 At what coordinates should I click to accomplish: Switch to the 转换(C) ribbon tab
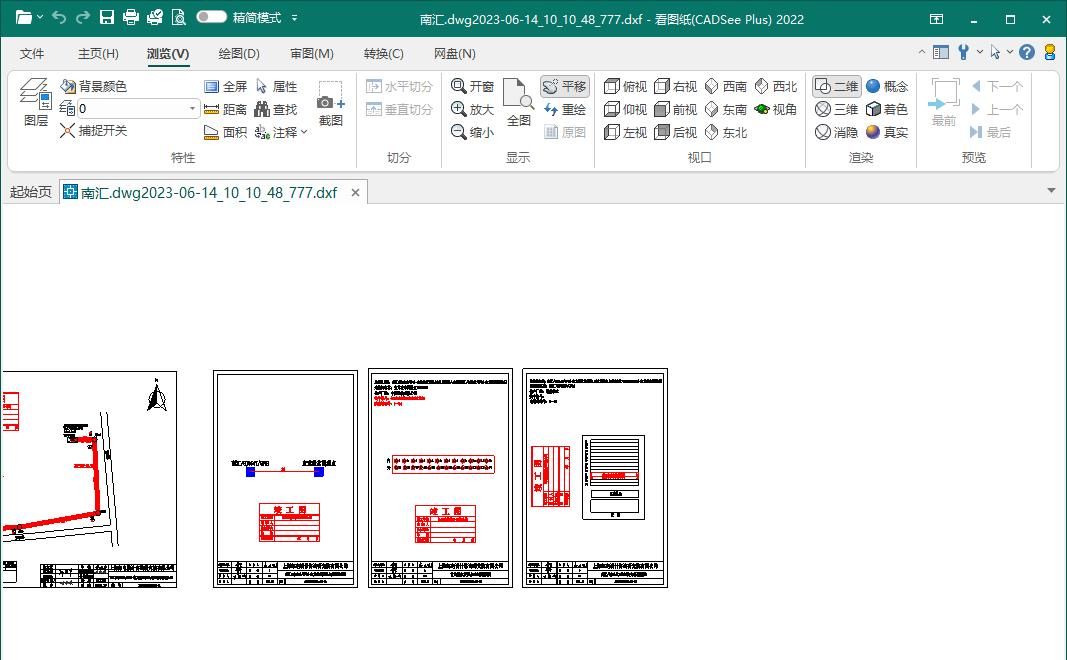pyautogui.click(x=384, y=54)
